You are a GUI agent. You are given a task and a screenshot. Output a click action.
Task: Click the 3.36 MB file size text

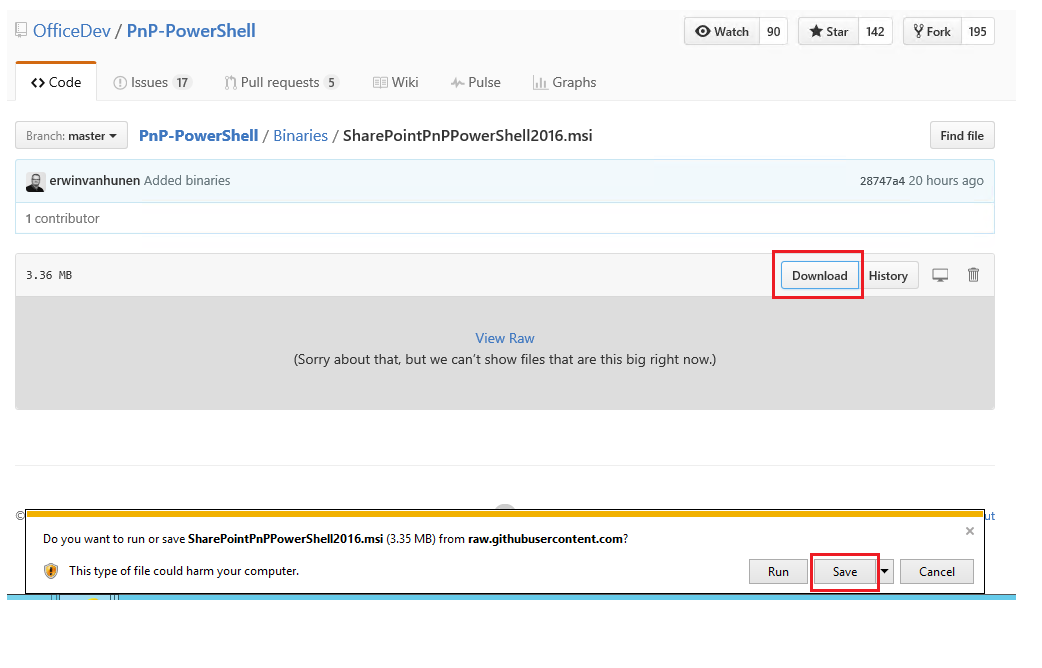point(49,275)
